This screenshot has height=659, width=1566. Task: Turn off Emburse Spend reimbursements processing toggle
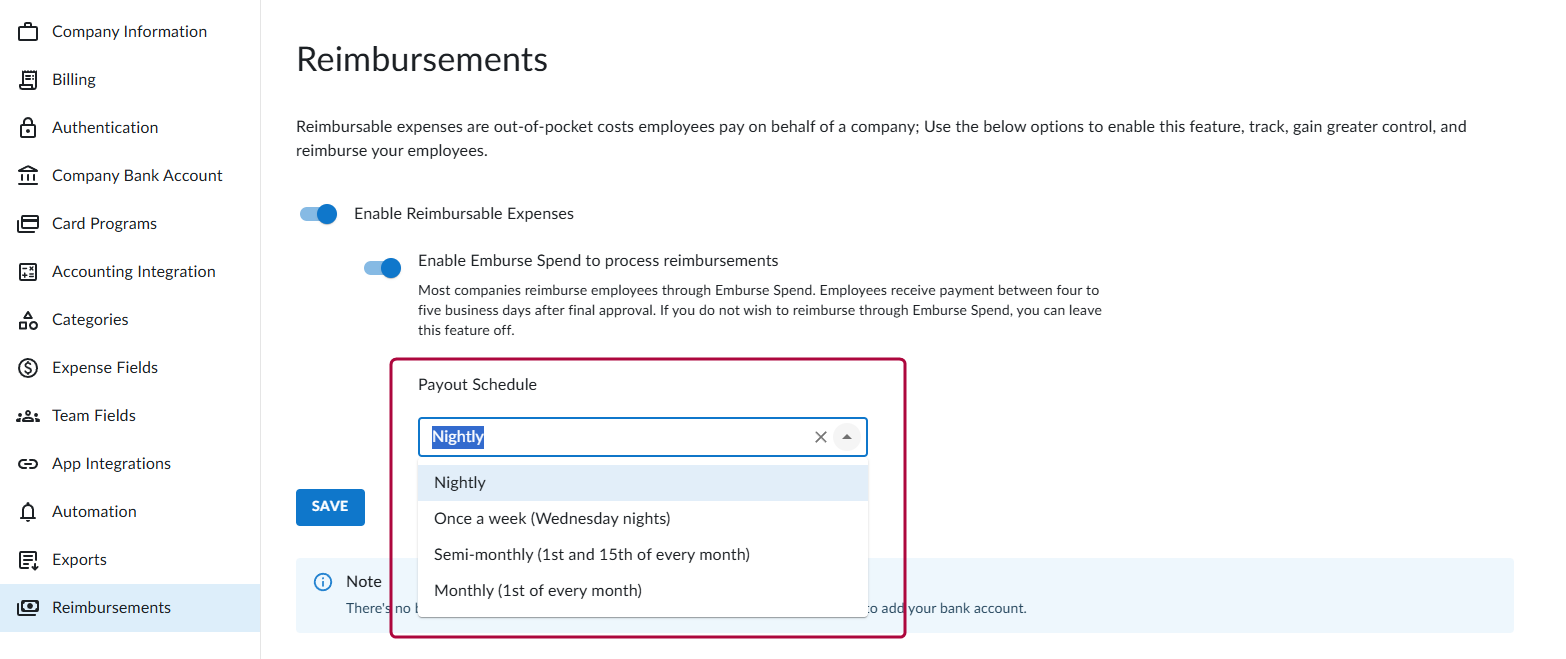tap(383, 268)
